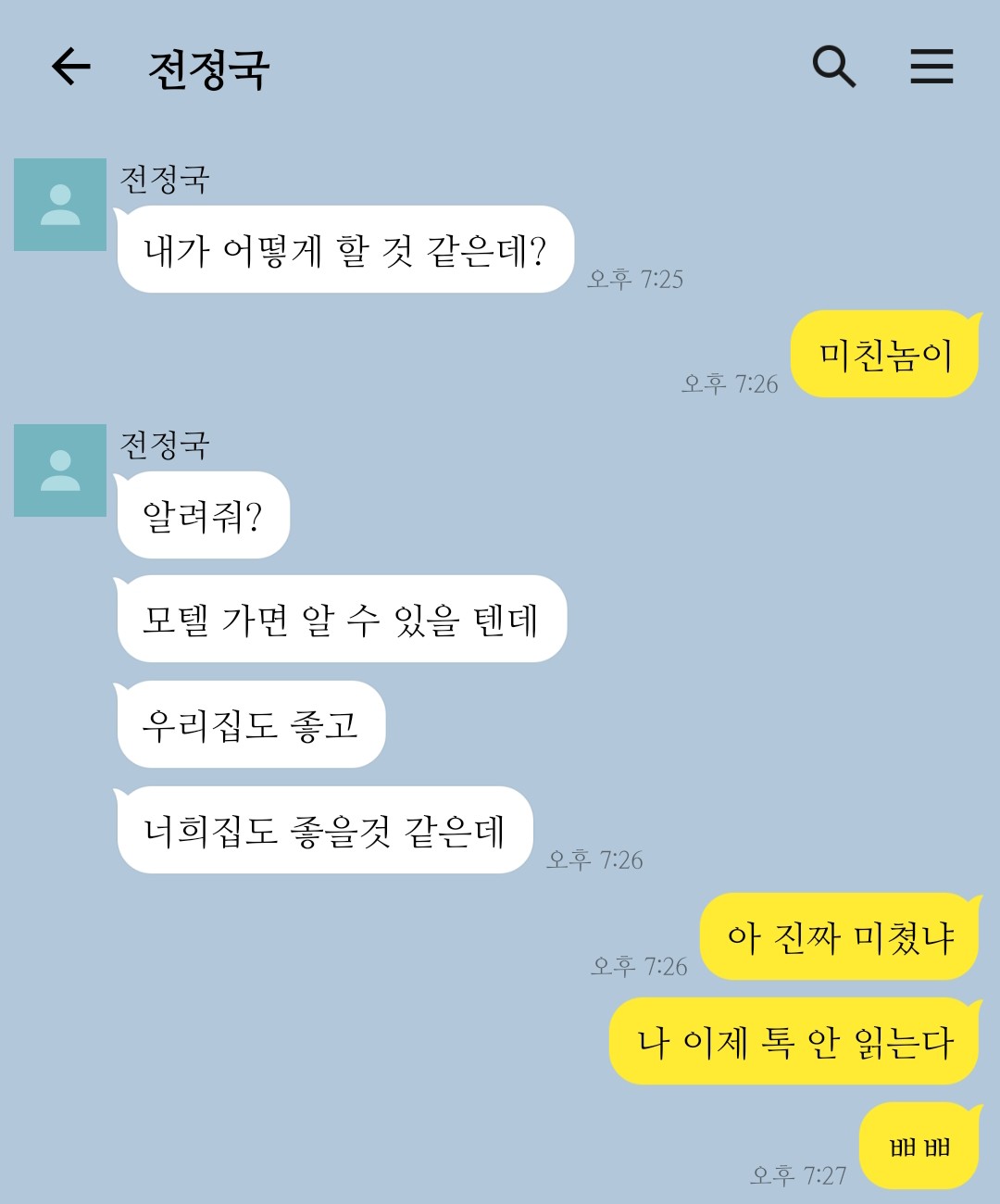Select the yellow bubble 미친놈이
The height and width of the screenshot is (1204, 1000).
[x=885, y=355]
